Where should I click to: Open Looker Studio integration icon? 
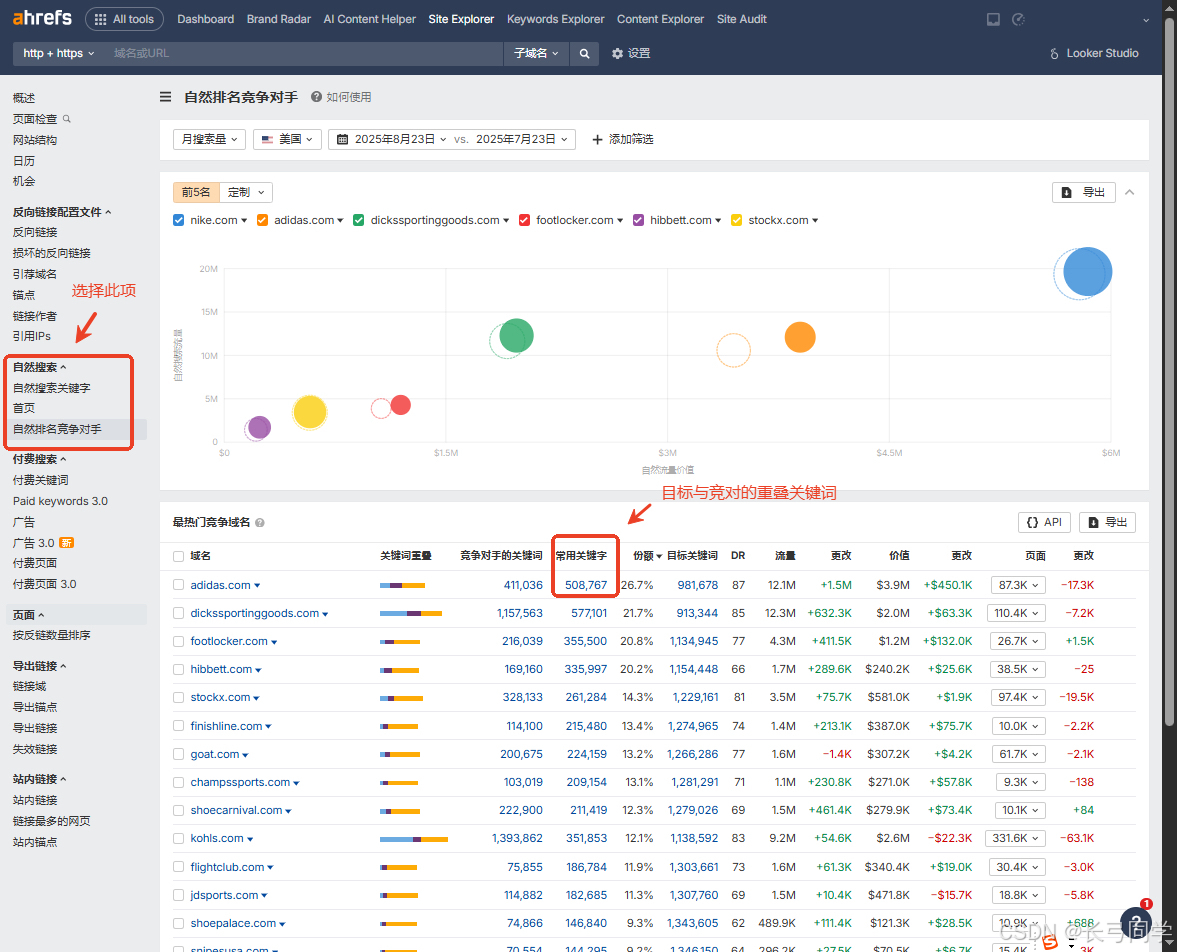(1054, 53)
